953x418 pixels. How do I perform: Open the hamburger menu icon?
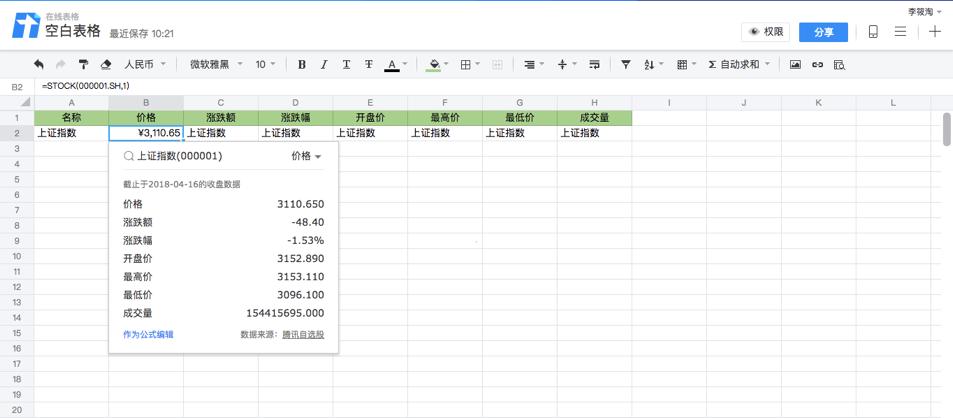(901, 32)
